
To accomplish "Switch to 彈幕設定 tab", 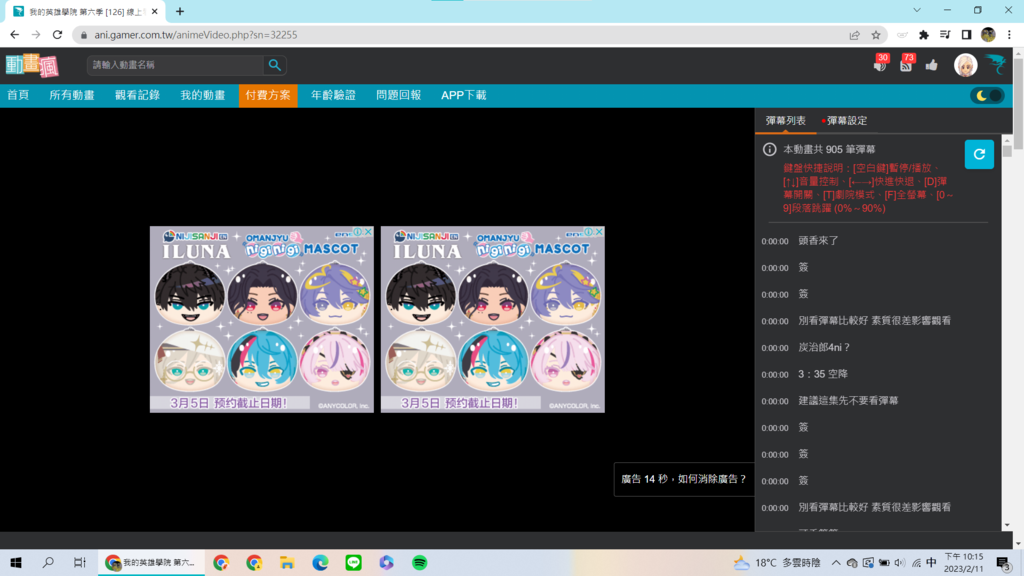I will click(x=845, y=121).
